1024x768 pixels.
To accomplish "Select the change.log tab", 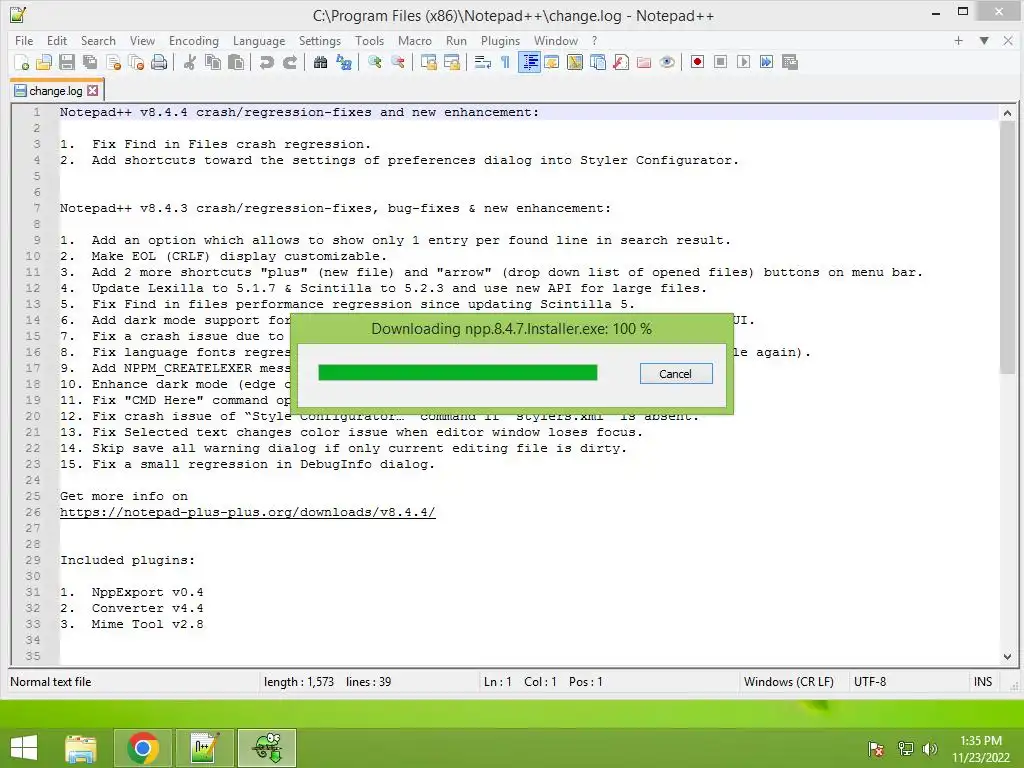I will [56, 91].
